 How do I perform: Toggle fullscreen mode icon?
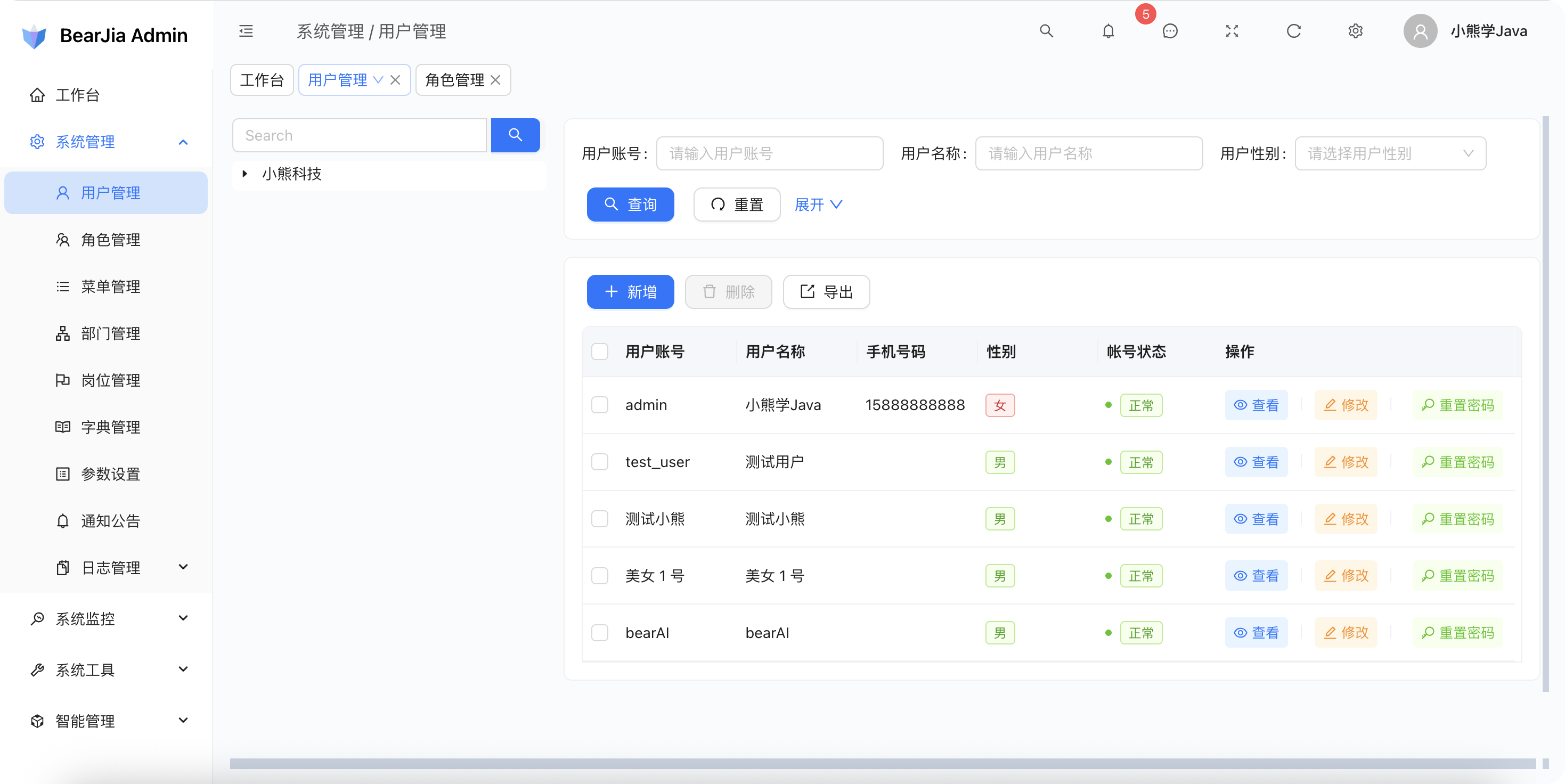coord(1232,31)
